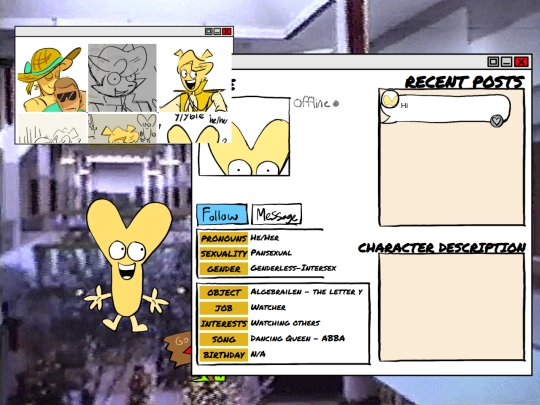This screenshot has width=540, height=405.
Task: Click the avatar icon on the 'Hi' post
Action: tap(390, 99)
